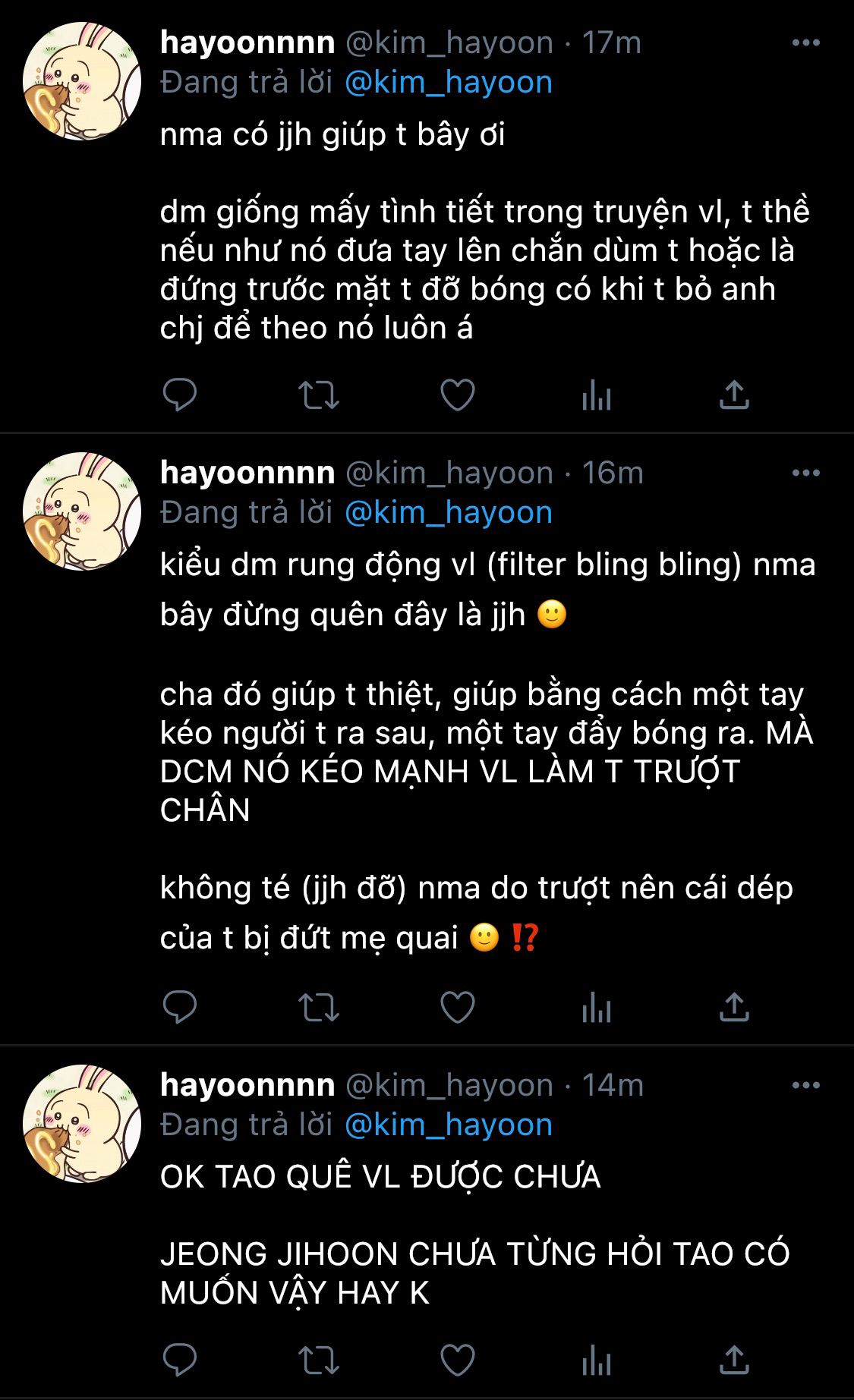Share the 16m tweet
The image size is (854, 1400).
[734, 1008]
